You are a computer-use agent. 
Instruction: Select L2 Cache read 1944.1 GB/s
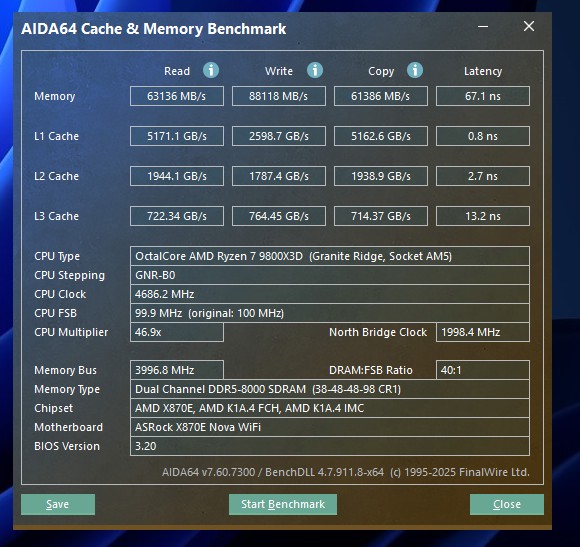(177, 176)
